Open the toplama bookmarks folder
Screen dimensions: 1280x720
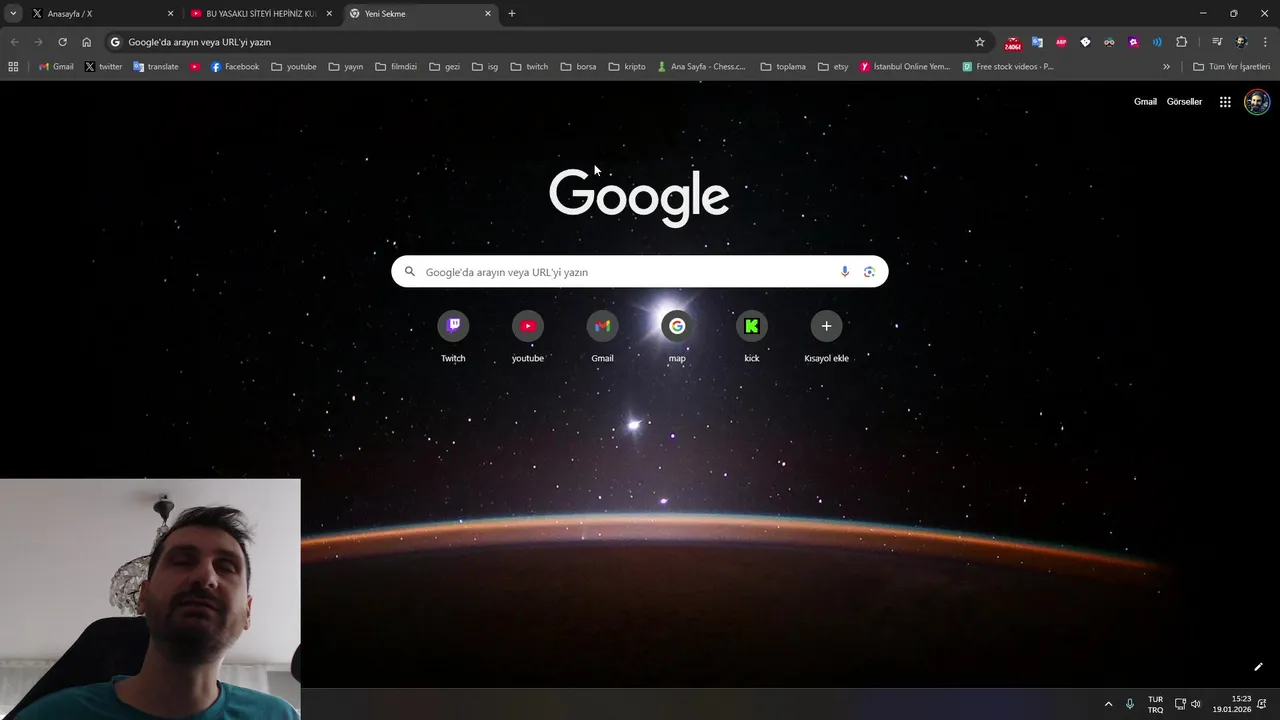click(x=783, y=67)
